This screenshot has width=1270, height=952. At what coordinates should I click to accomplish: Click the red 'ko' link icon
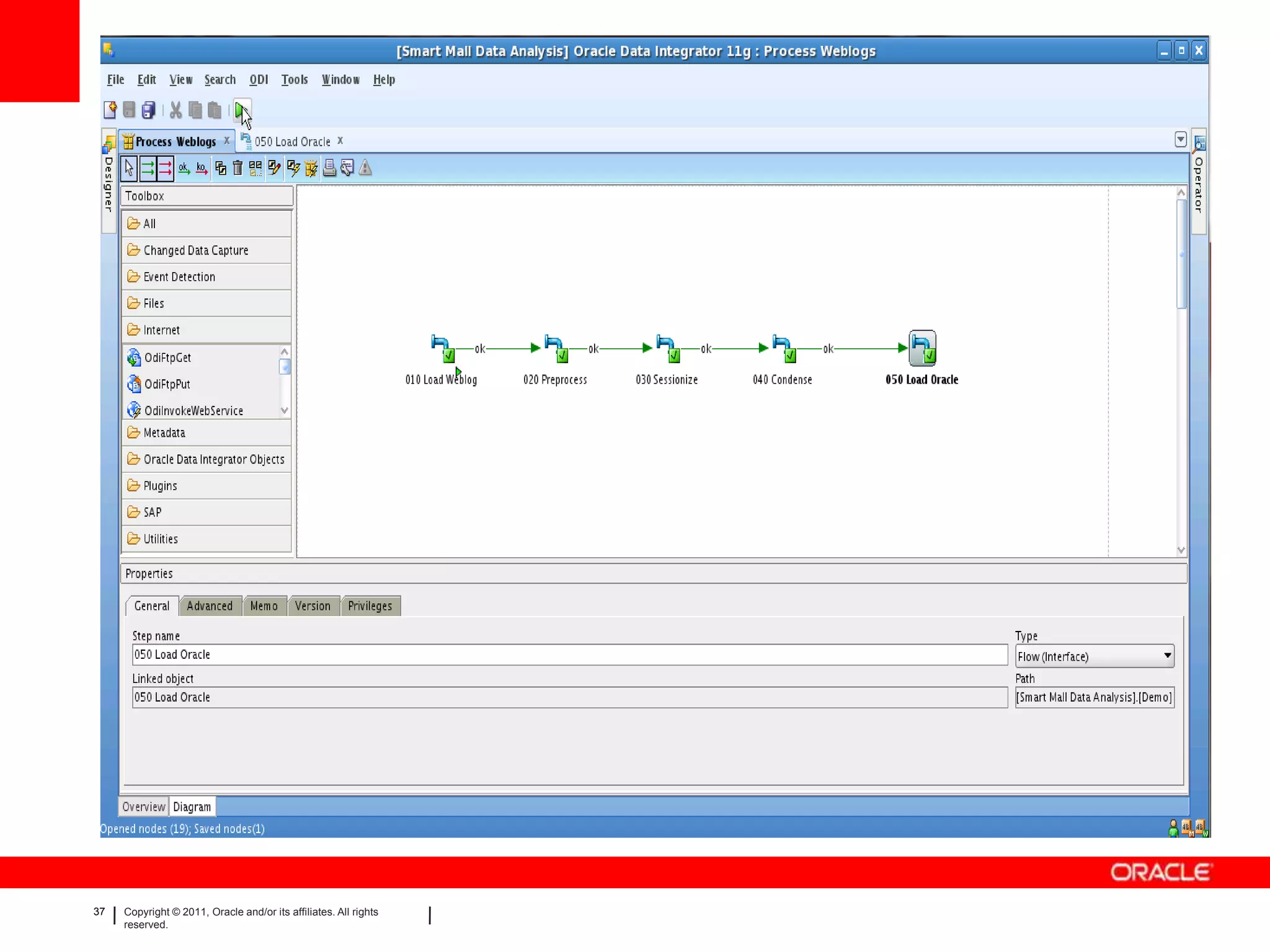(202, 168)
